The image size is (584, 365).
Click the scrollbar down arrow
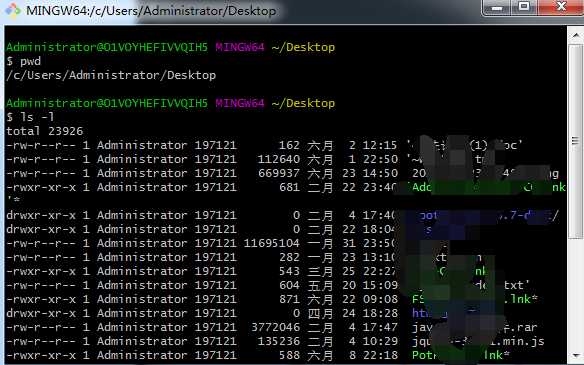click(x=575, y=355)
